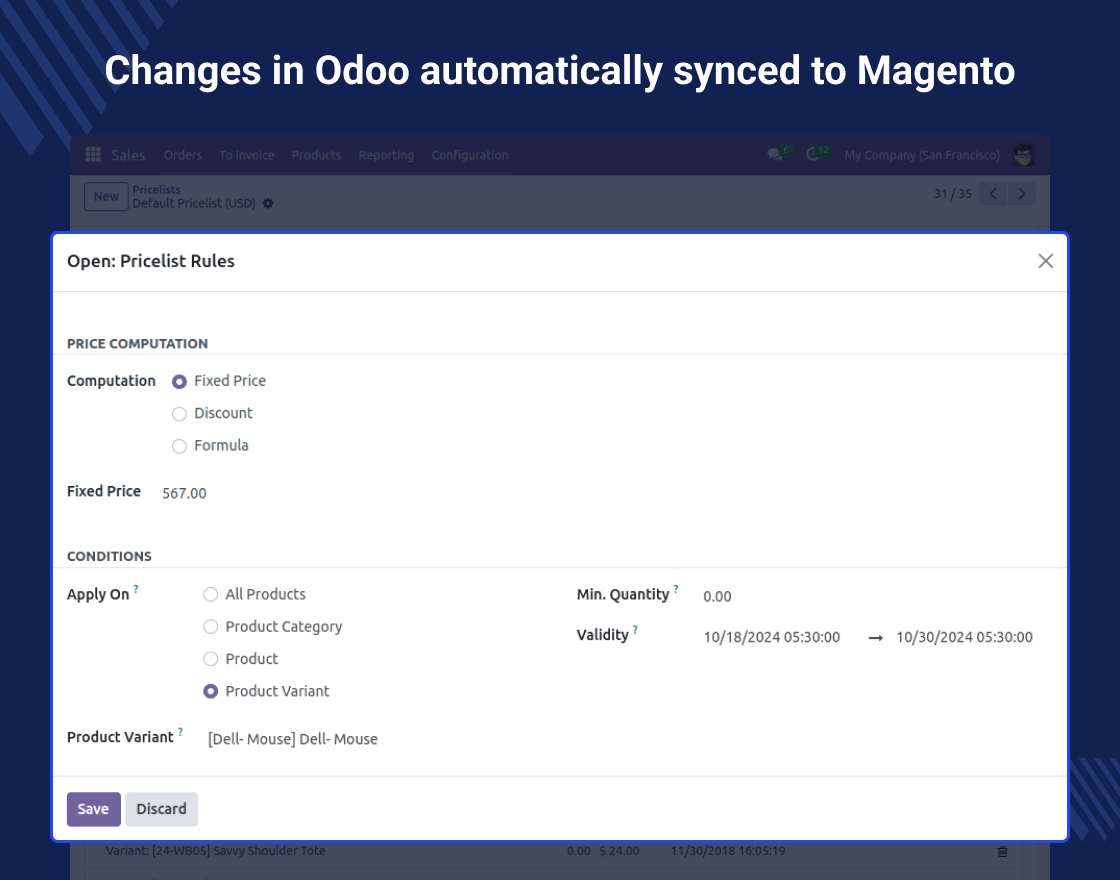Go to Pricelists breadcrumb
Viewport: 1120px width, 880px height.
coord(156,189)
